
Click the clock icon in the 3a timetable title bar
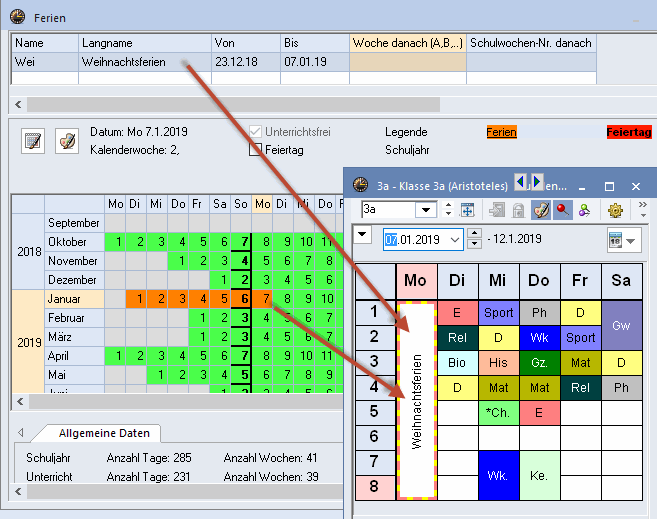(360, 185)
